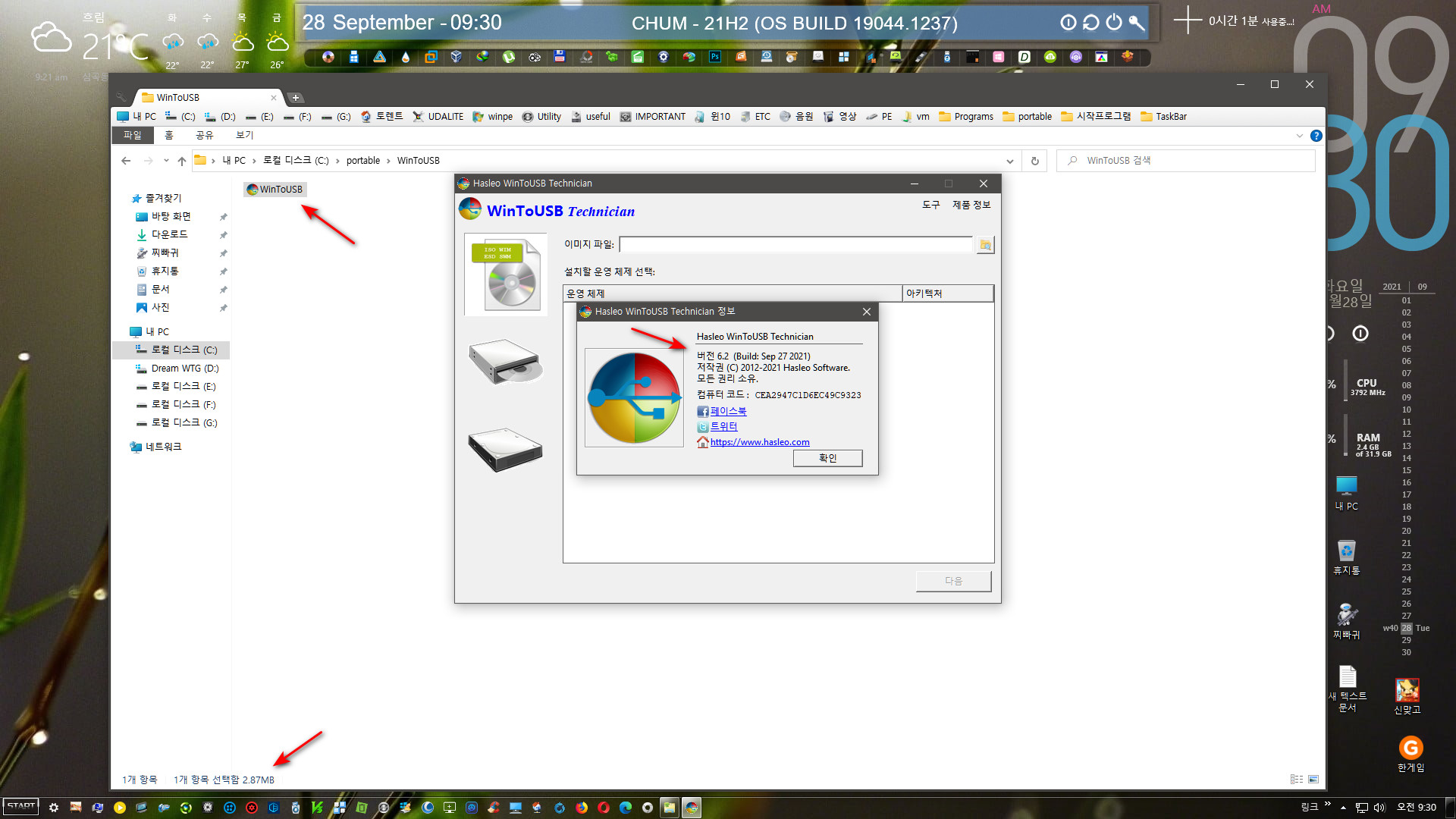The height and width of the screenshot is (819, 1456).
Task: Open the 홈 tab in Explorer ribbon
Action: (x=169, y=135)
